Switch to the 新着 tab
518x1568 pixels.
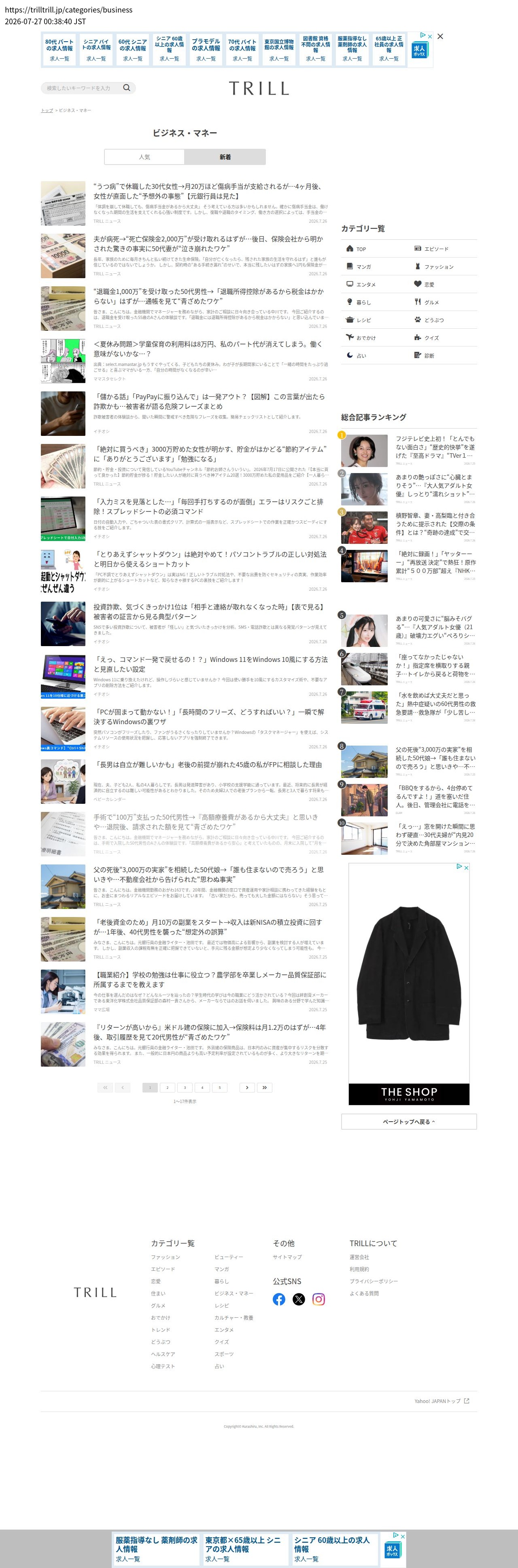point(225,157)
